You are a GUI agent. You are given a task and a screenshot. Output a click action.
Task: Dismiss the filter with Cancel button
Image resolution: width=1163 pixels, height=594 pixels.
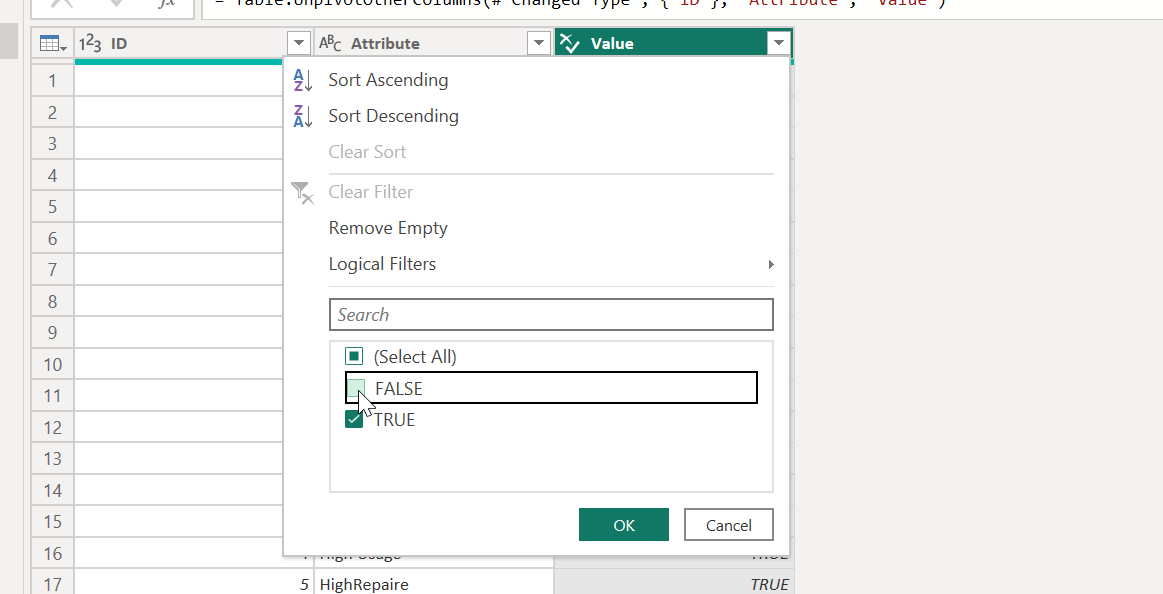(x=728, y=525)
